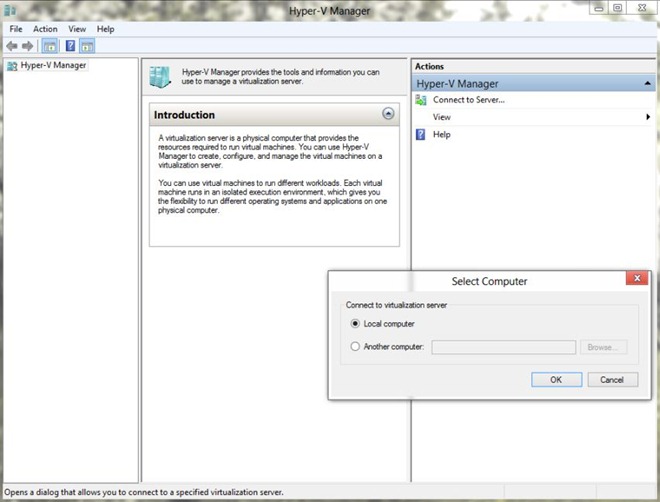The image size is (660, 502).
Task: Click the Help action in Actions pane
Action: 442,134
